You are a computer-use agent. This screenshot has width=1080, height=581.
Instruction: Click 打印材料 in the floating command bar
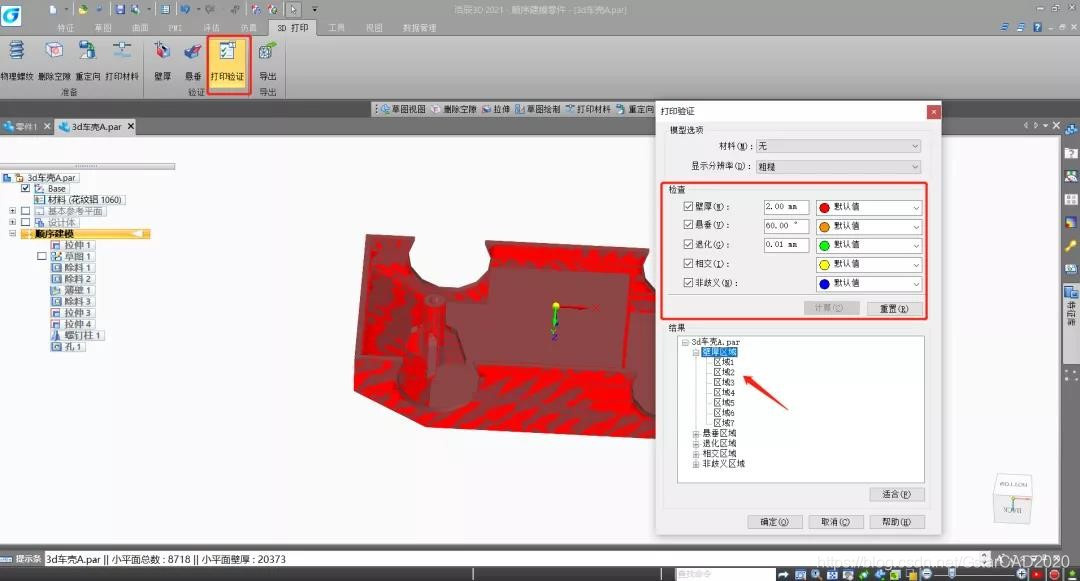click(588, 109)
